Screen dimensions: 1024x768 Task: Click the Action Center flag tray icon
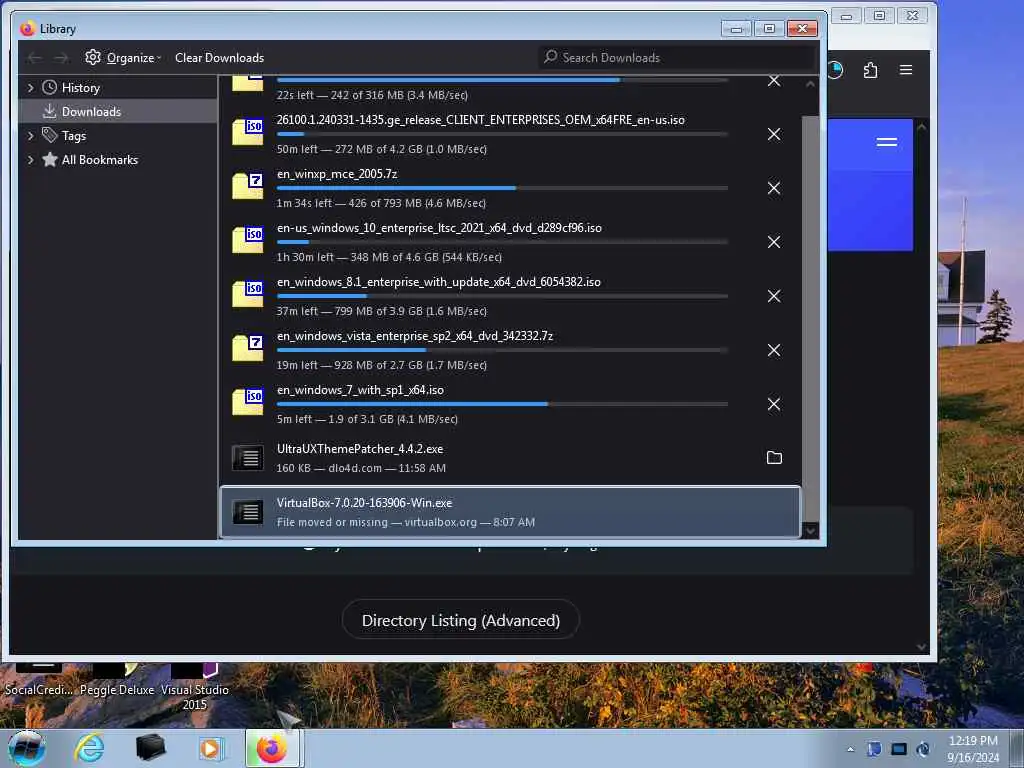point(874,750)
